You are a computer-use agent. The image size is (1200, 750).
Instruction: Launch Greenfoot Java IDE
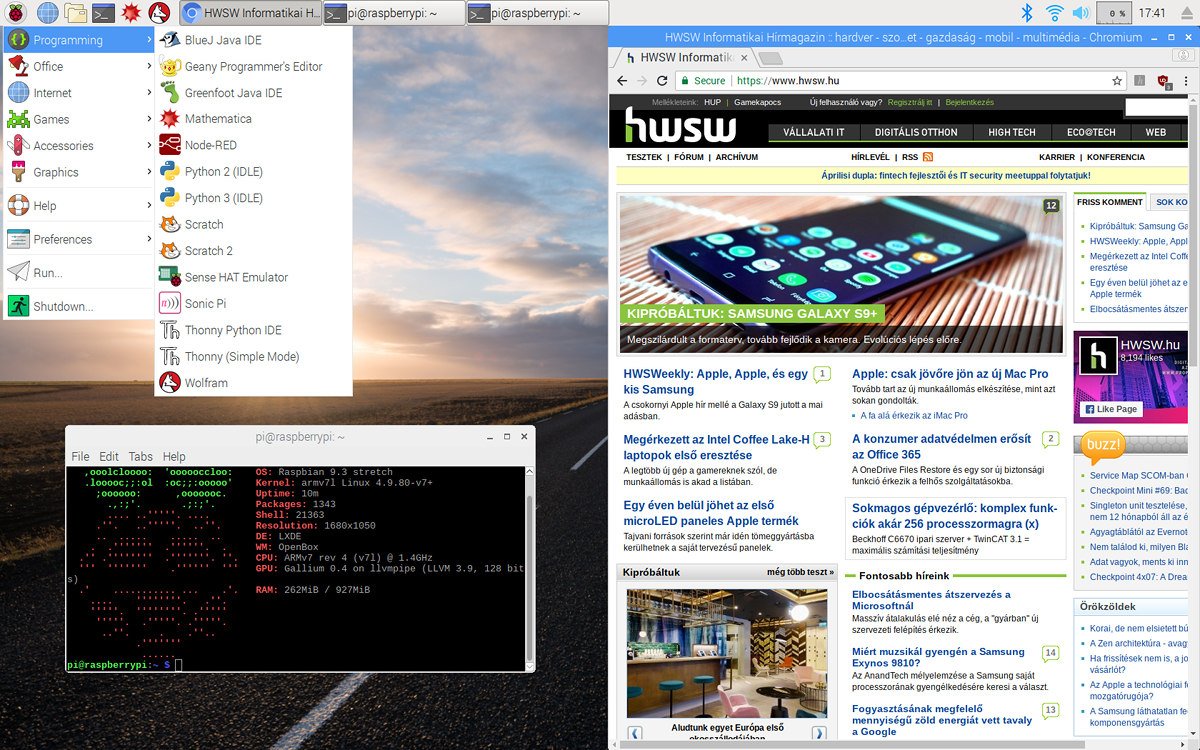point(253,92)
